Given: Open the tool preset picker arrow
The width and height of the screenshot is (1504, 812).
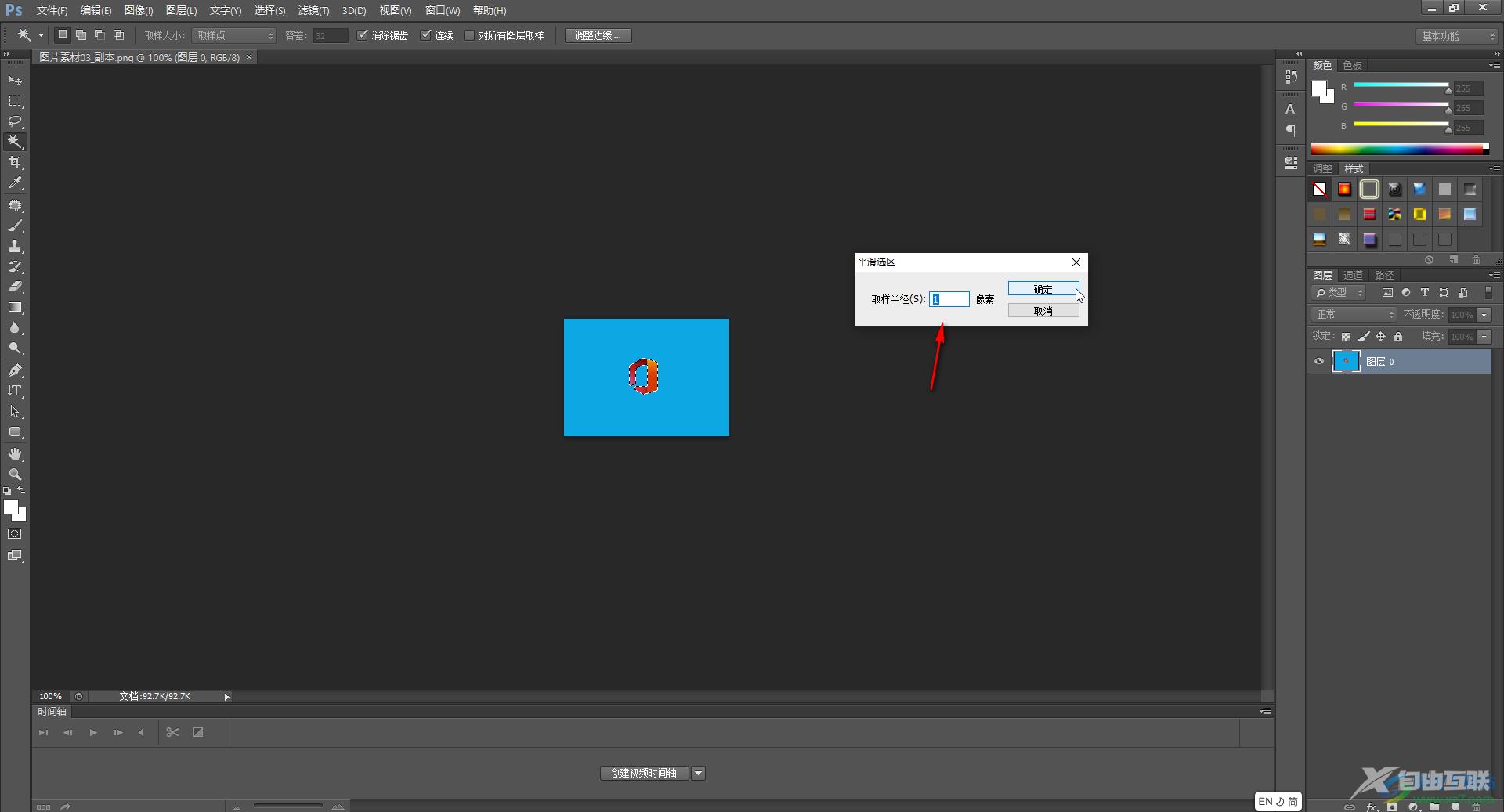Looking at the screenshot, I should (x=41, y=35).
